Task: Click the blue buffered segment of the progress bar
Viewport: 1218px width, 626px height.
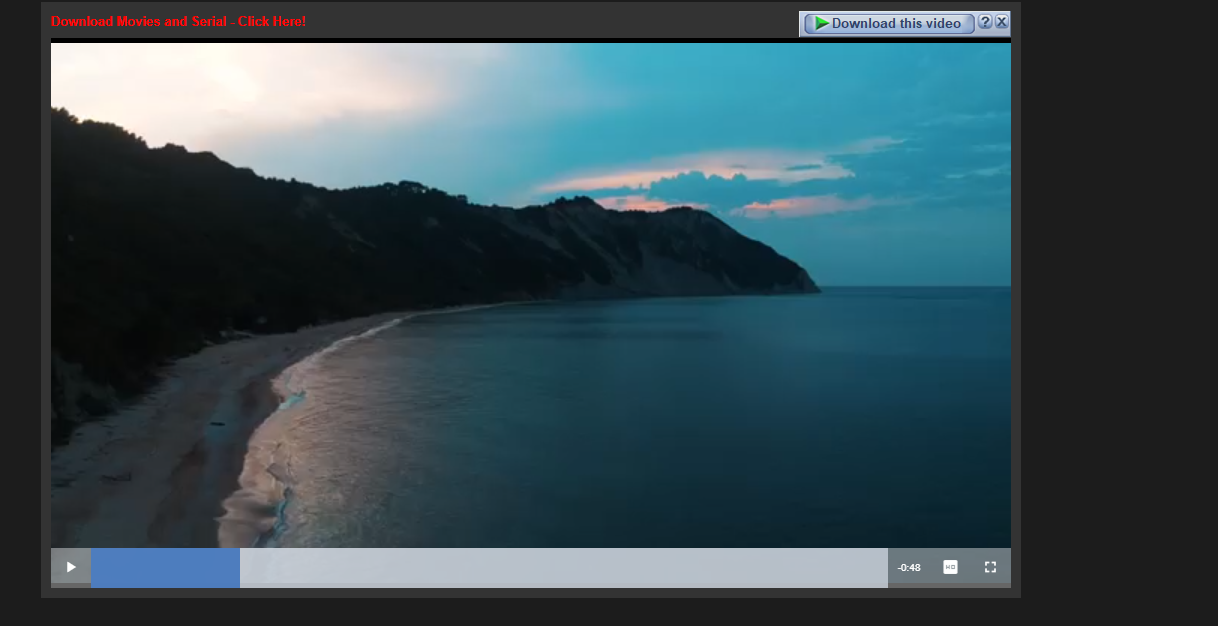Action: click(165, 567)
